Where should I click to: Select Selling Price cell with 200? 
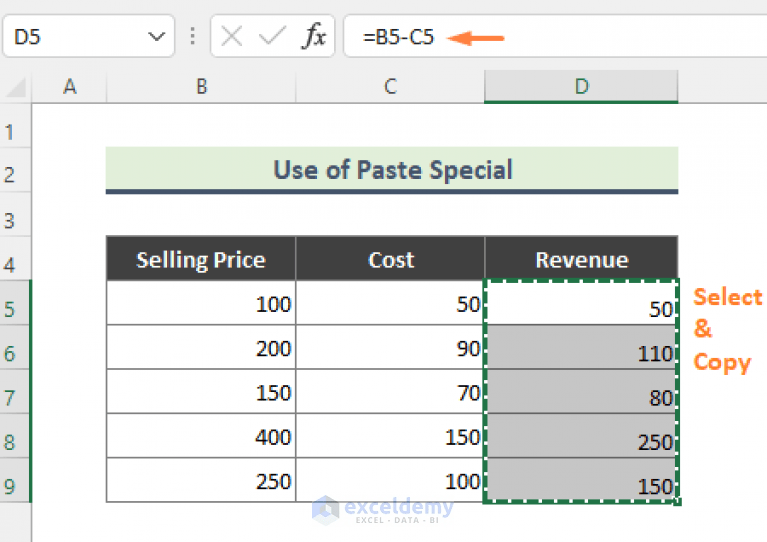click(201, 347)
